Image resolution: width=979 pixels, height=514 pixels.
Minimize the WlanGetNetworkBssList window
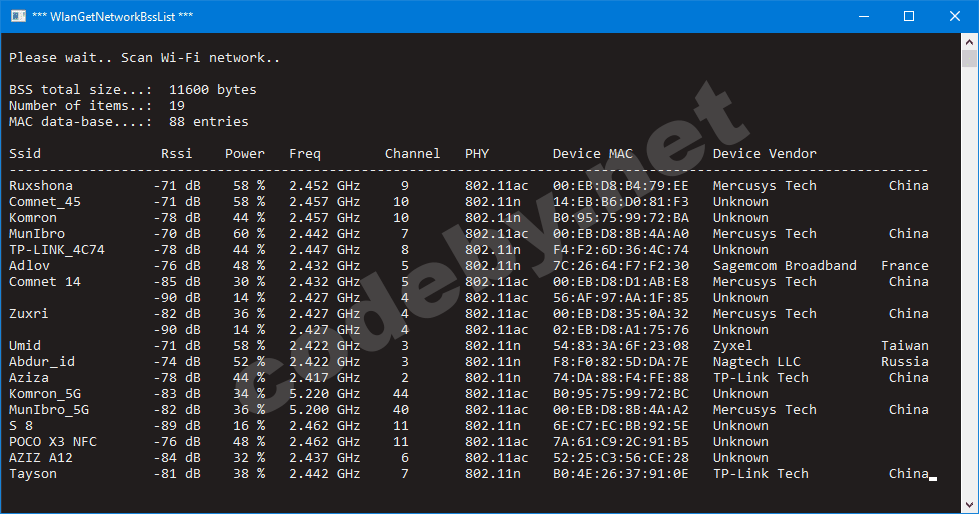[x=864, y=16]
